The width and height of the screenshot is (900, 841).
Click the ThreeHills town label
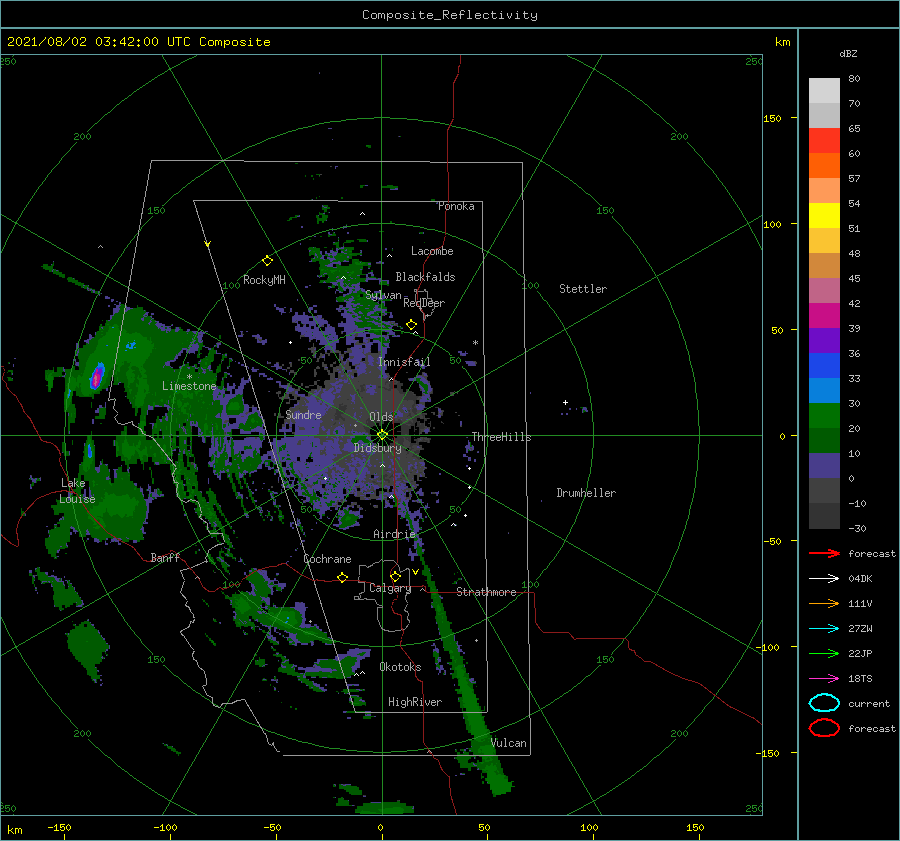502,437
